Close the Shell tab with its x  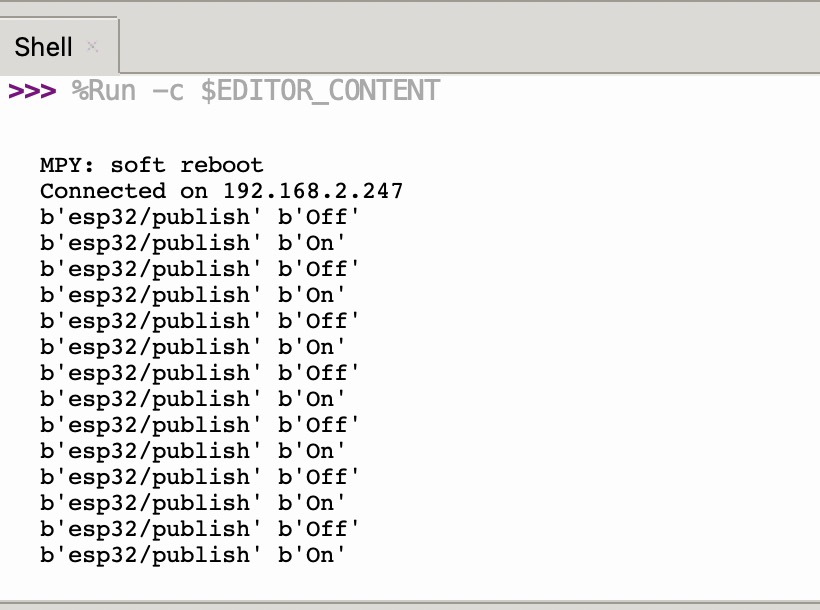93,46
